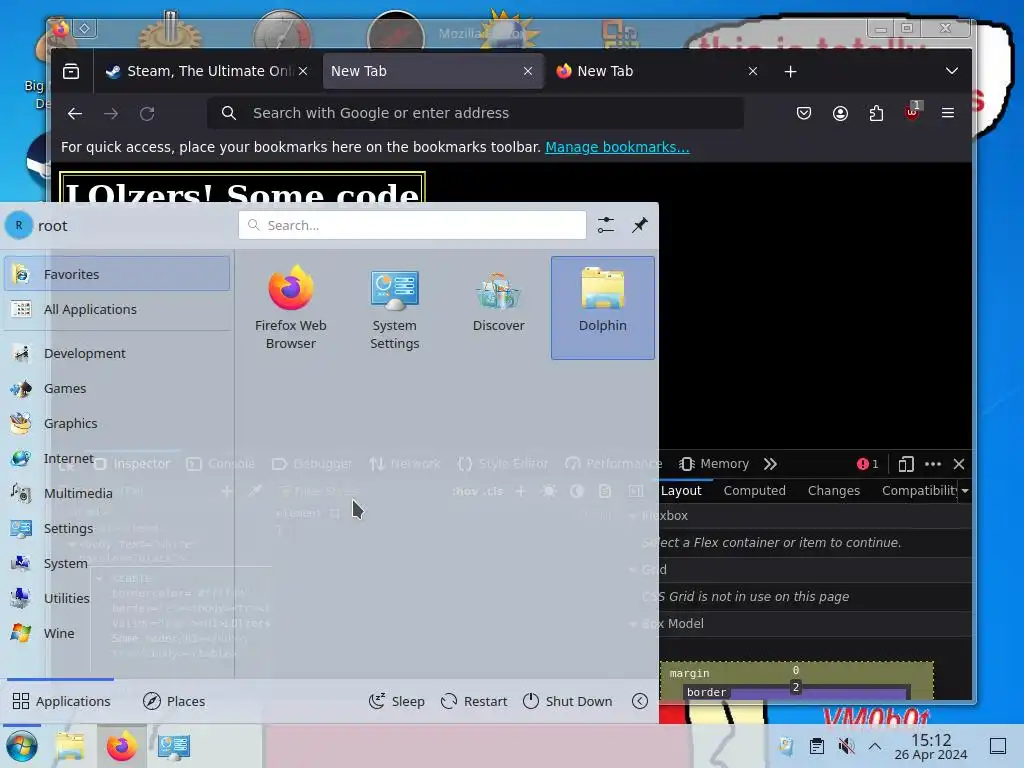Show more devtools tools chevron
The height and width of the screenshot is (768, 1024).
pyautogui.click(x=770, y=464)
